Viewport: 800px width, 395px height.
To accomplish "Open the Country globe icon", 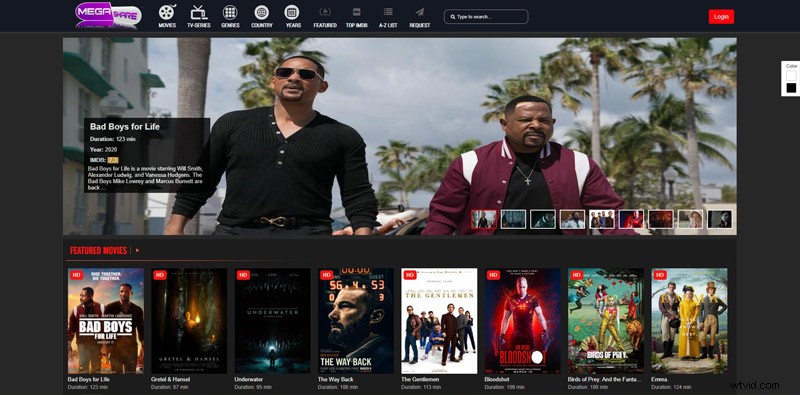I will click(262, 12).
